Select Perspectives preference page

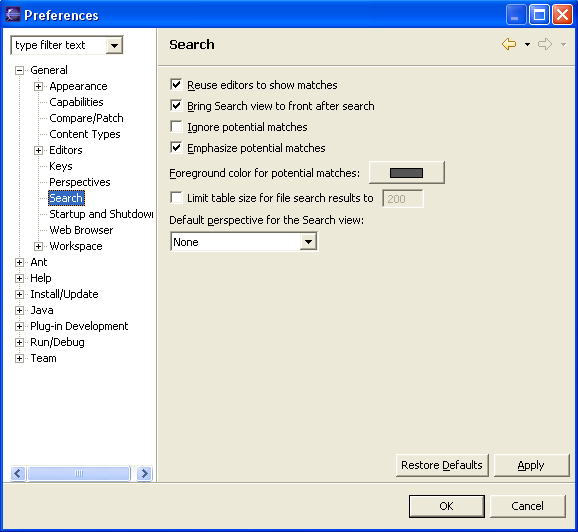pos(80,182)
